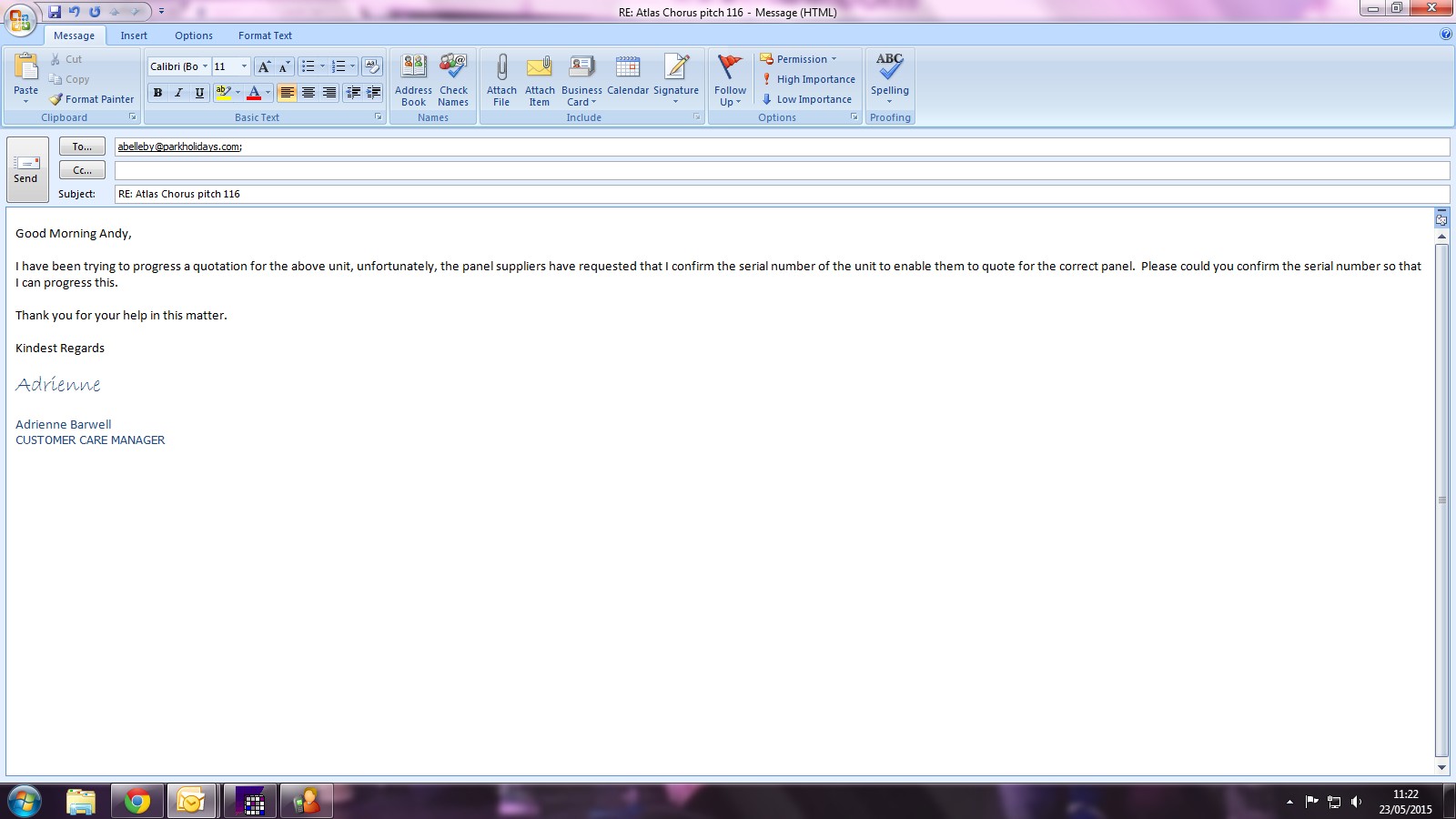Image resolution: width=1456 pixels, height=819 pixels.
Task: Click the To... recipients button
Action: (82, 147)
